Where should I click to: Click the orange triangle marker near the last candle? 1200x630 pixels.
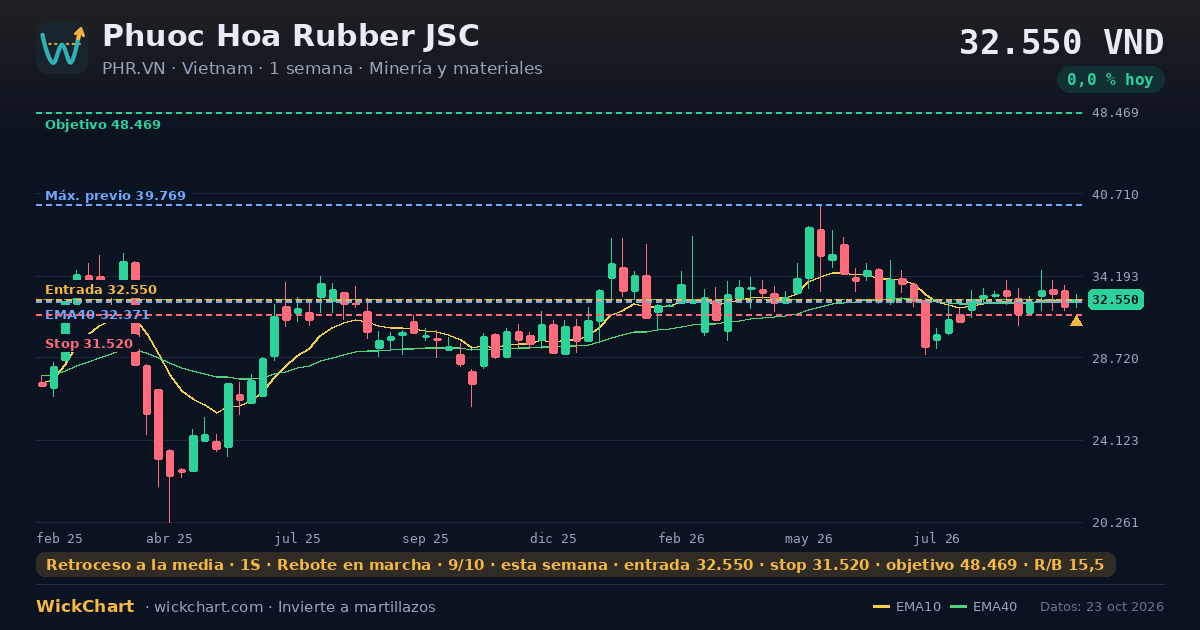tap(1076, 320)
